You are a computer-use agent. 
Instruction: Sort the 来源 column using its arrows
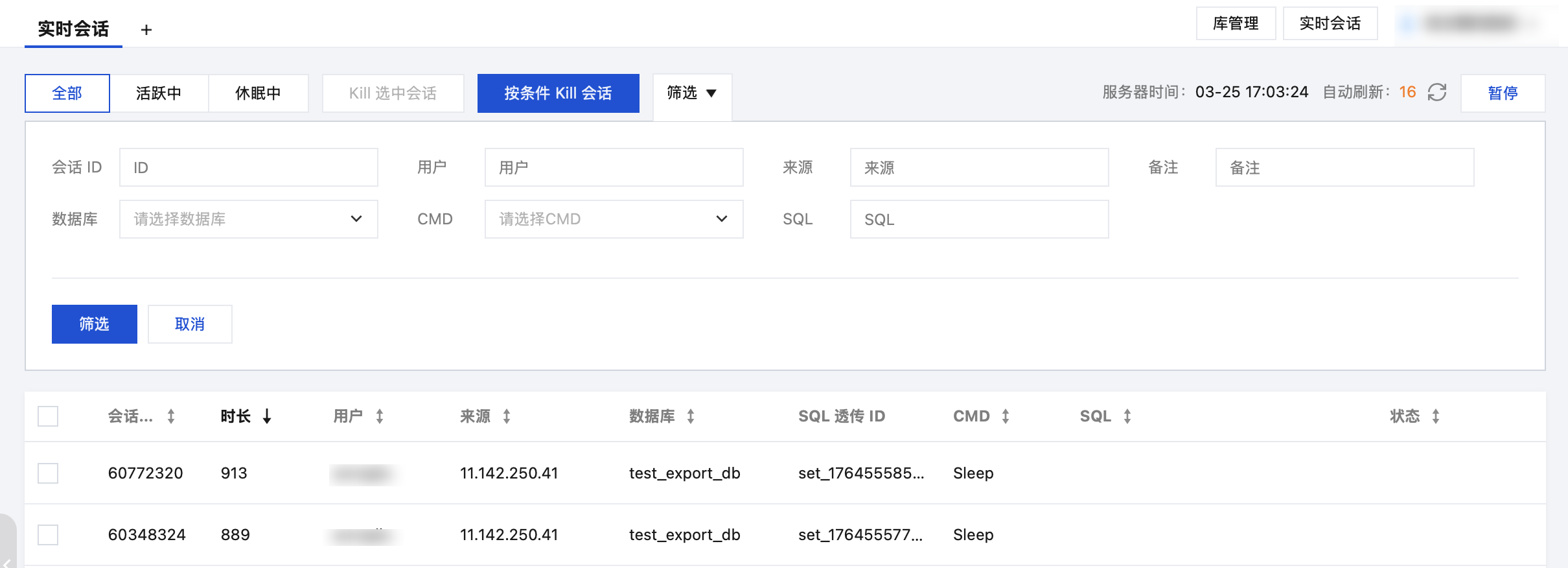pyautogui.click(x=507, y=416)
